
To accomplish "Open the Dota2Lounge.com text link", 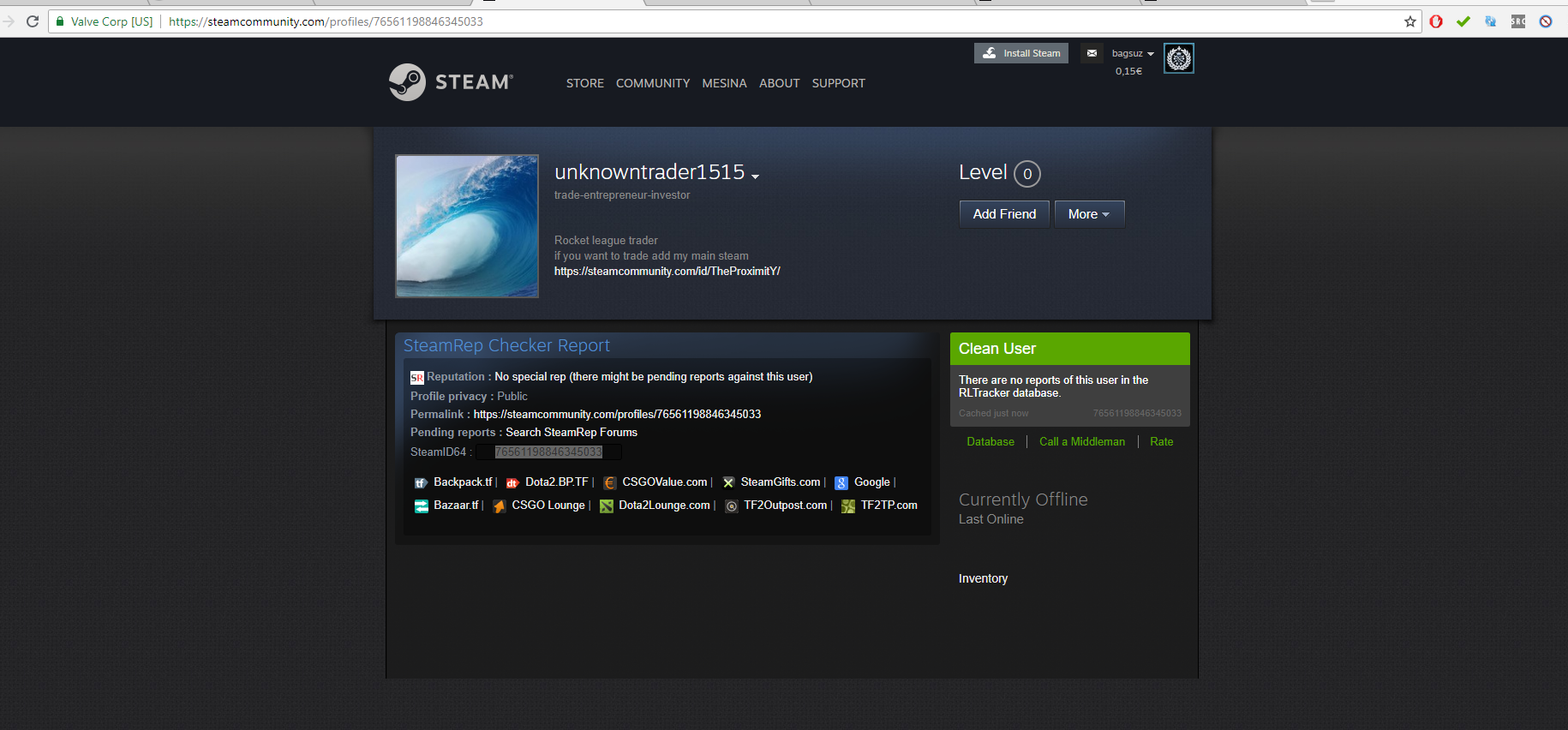I will [x=665, y=506].
